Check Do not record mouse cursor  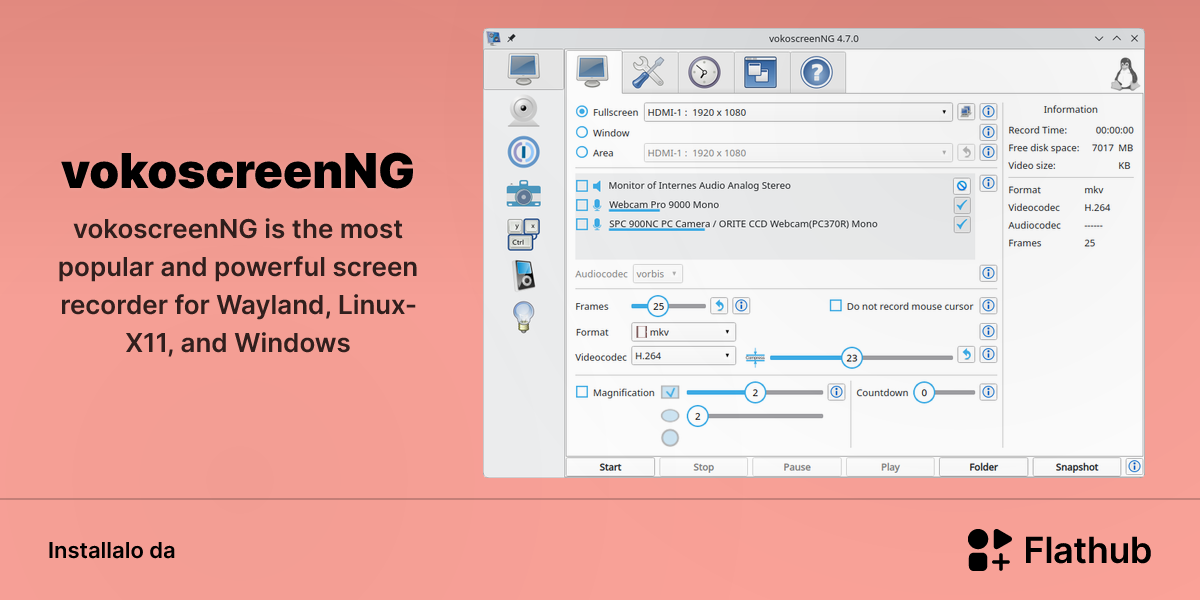coord(836,306)
